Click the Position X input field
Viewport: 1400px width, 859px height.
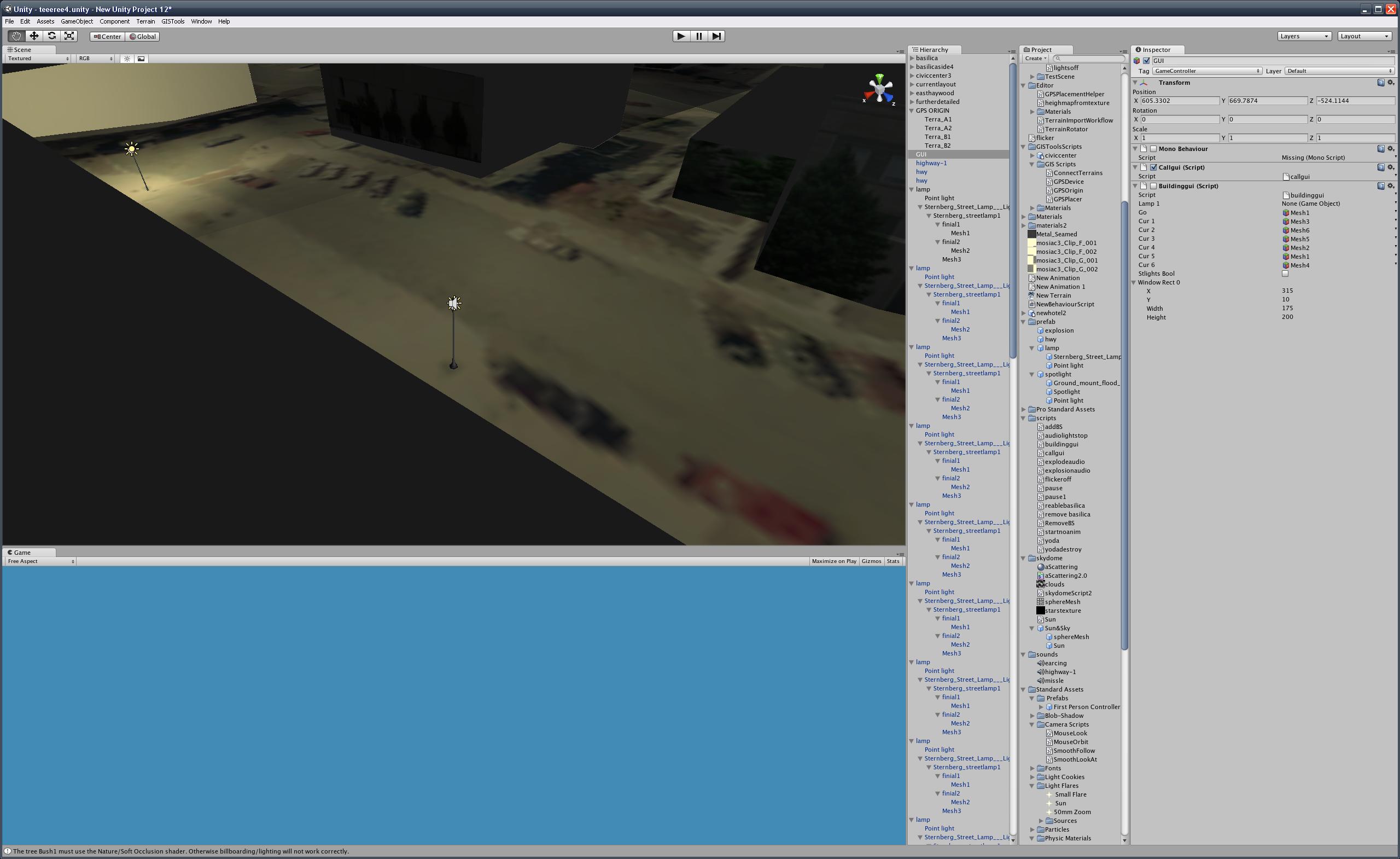tap(1180, 101)
